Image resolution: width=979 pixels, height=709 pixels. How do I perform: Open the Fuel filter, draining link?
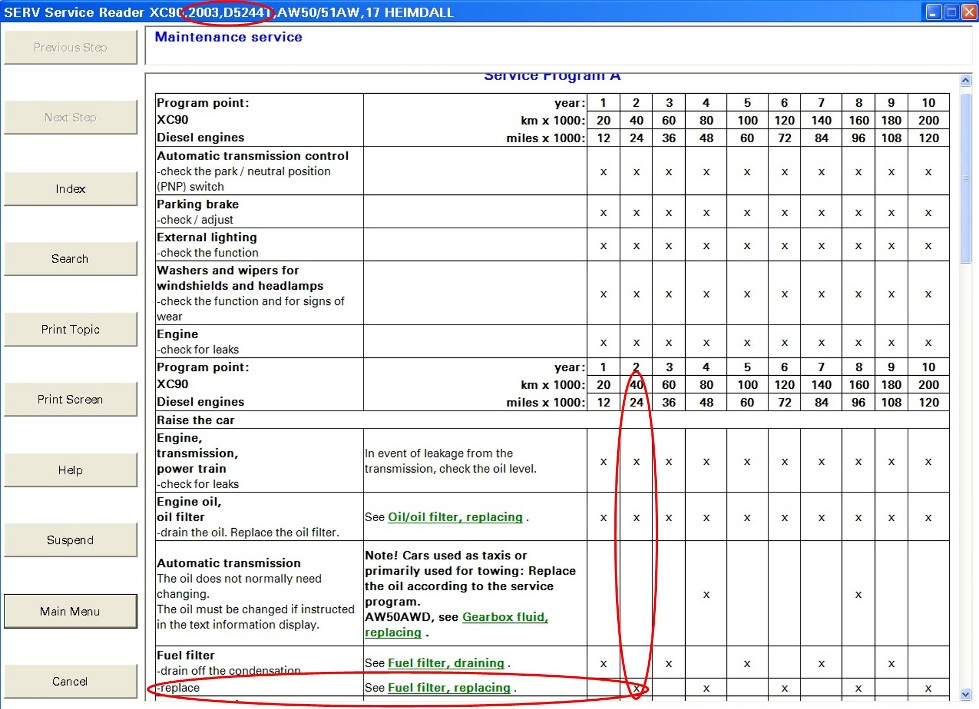(x=446, y=663)
